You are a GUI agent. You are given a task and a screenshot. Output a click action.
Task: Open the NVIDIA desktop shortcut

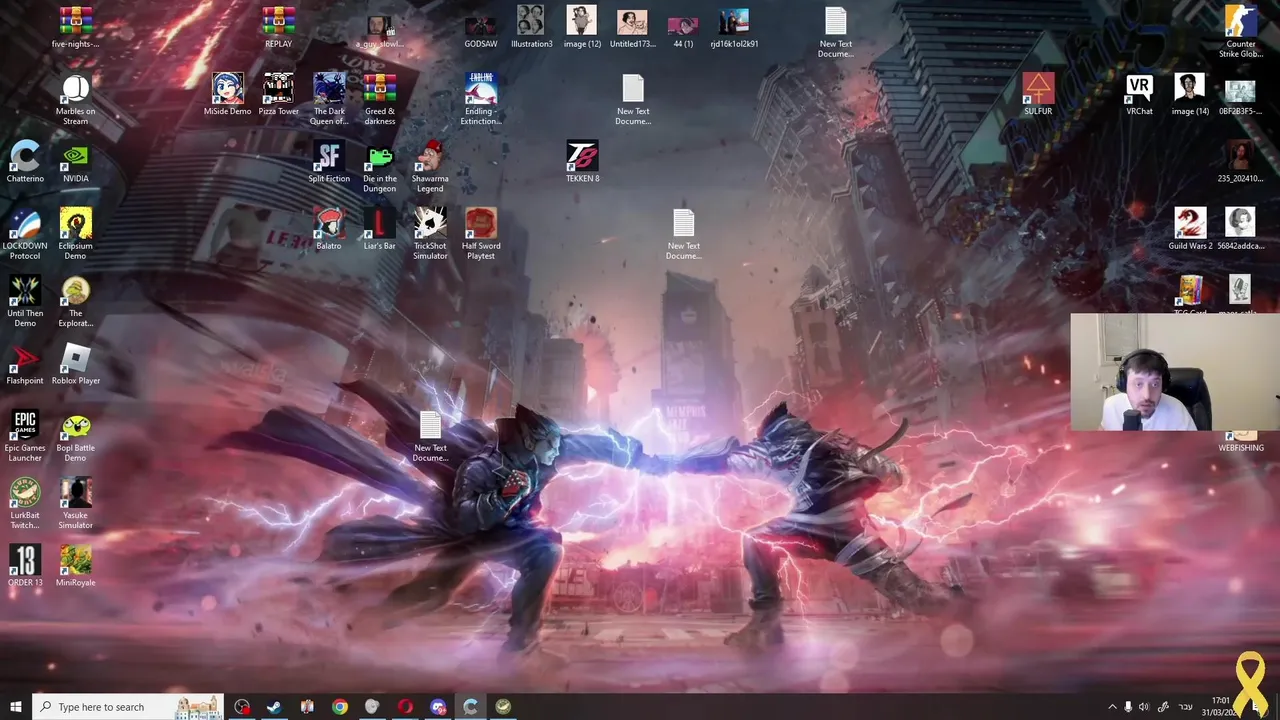tap(76, 161)
